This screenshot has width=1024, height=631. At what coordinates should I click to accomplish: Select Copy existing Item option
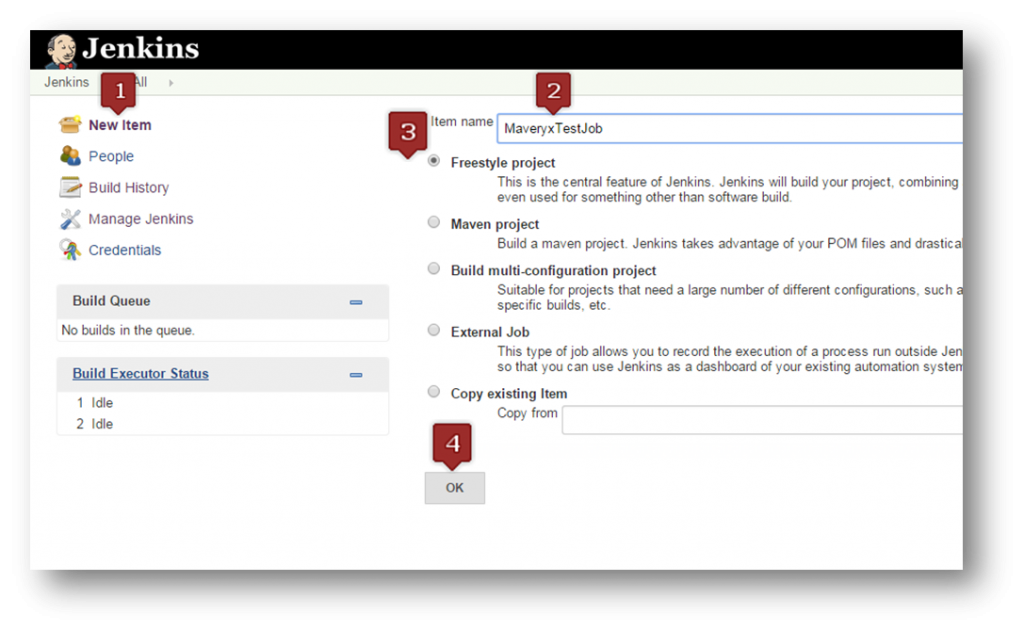tap(432, 391)
